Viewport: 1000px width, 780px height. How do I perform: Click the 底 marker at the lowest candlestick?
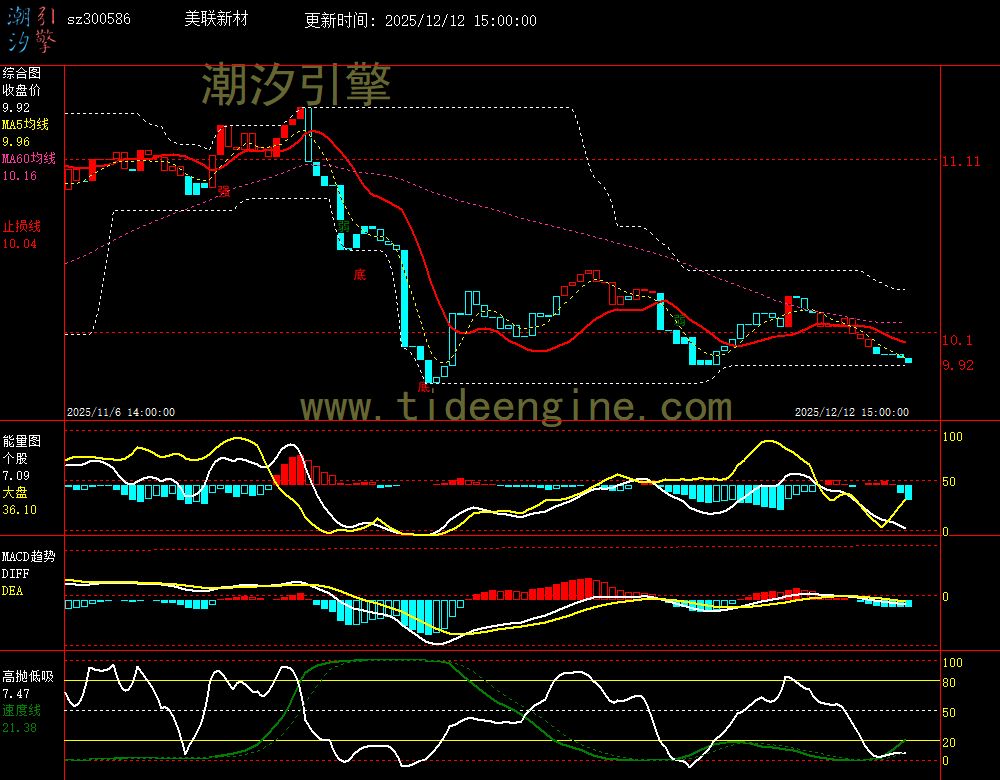coord(424,386)
